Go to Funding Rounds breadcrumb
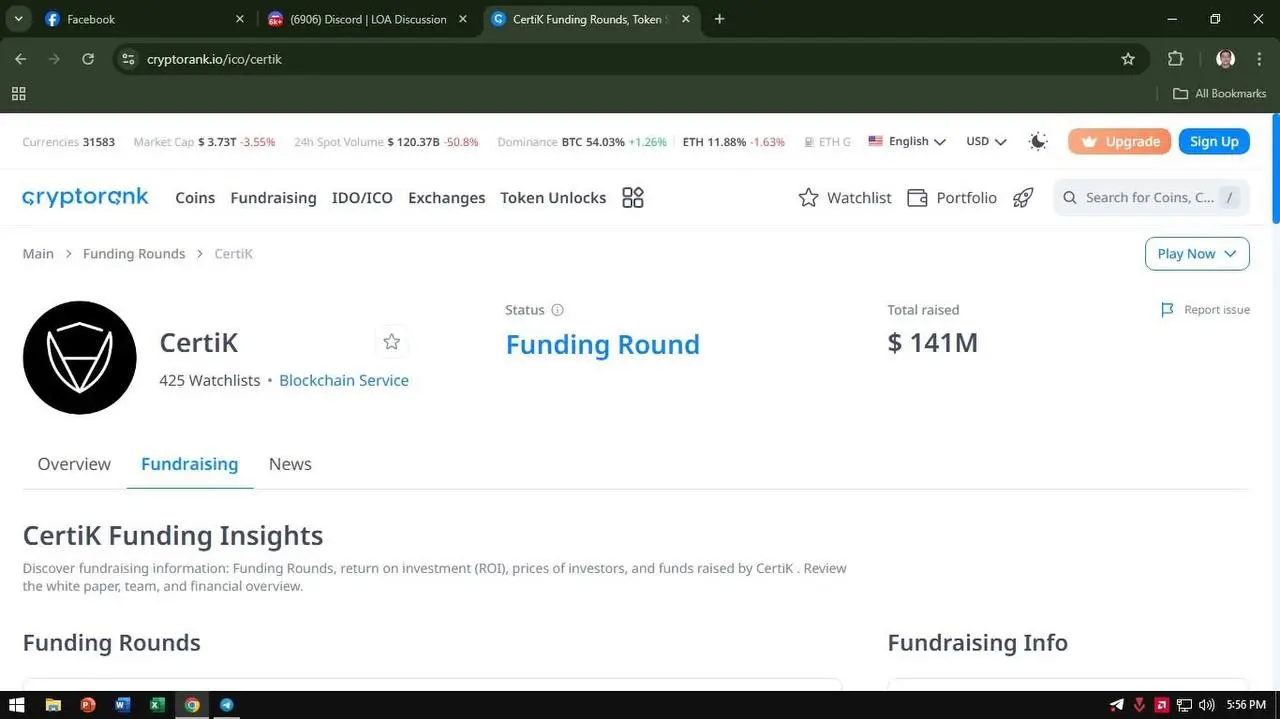The width and height of the screenshot is (1280, 719). point(134,254)
